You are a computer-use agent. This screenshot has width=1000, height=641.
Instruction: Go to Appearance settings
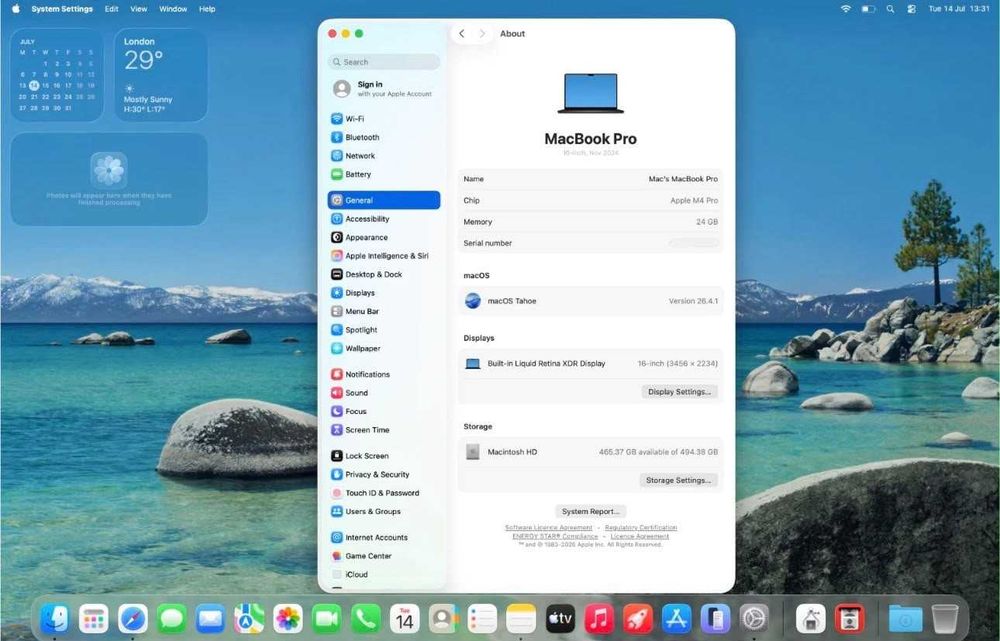[x=383, y=237]
